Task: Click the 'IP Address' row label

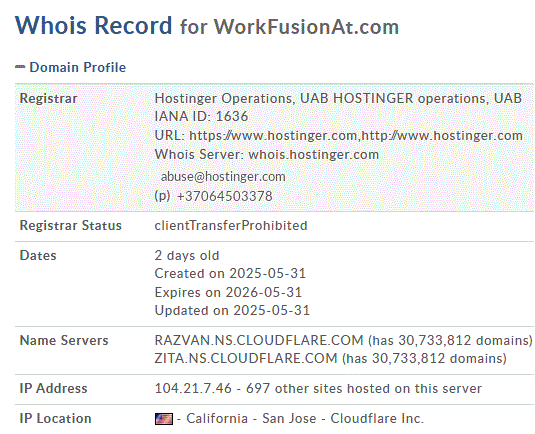Action: (x=54, y=388)
